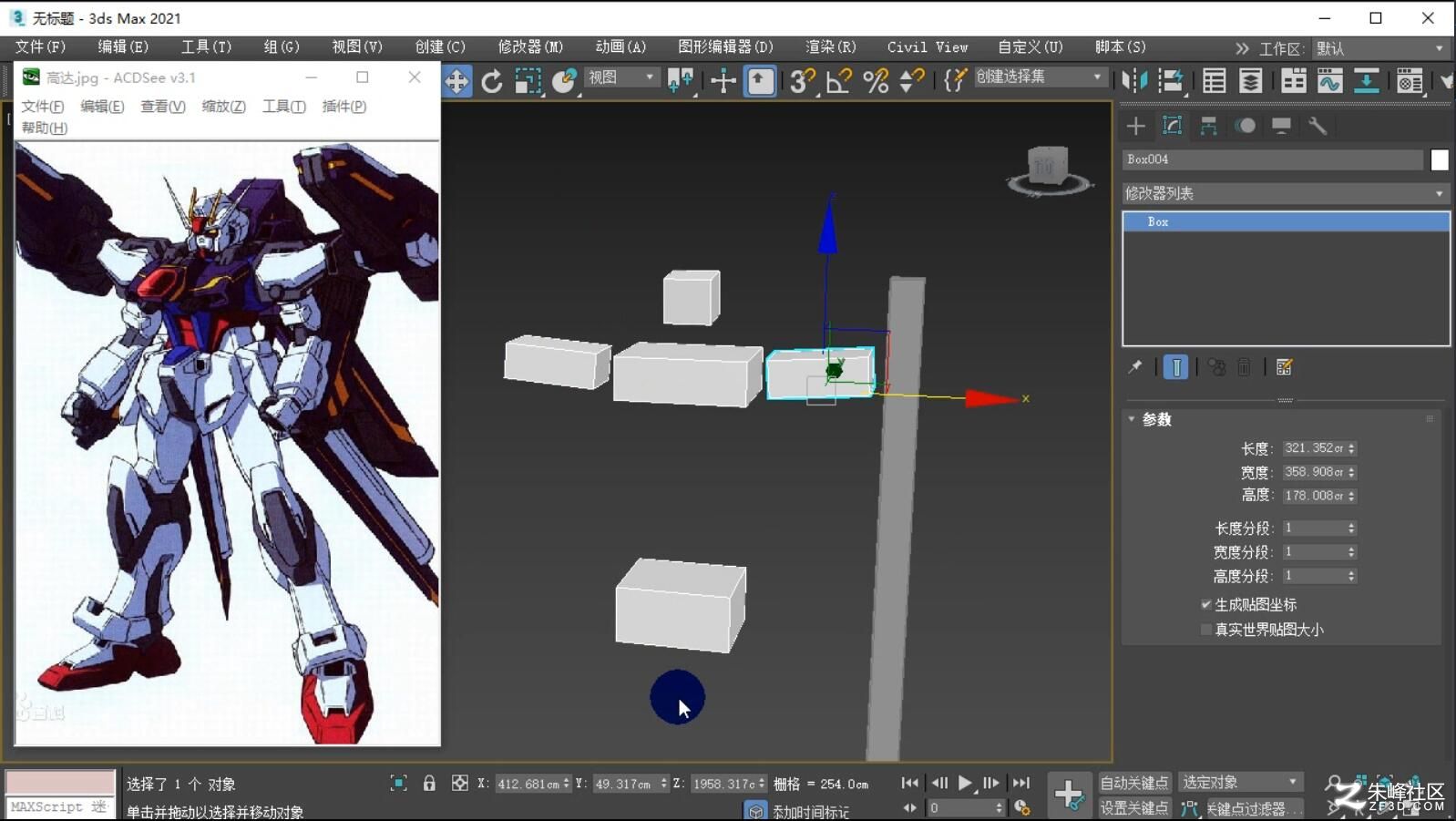The width and height of the screenshot is (1456, 821).
Task: Select the Rotate tool
Action: 492,81
